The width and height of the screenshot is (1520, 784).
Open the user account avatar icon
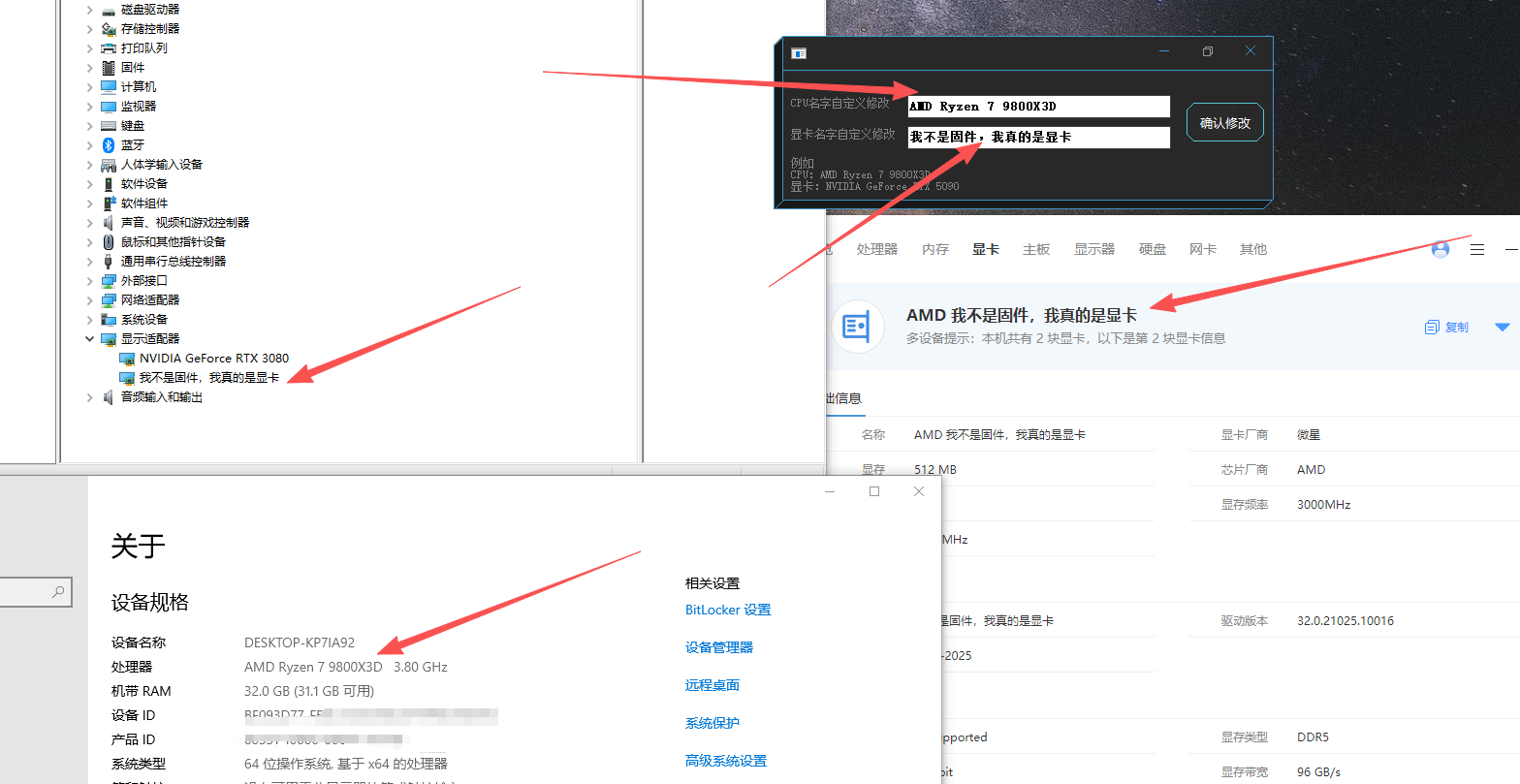pyautogui.click(x=1441, y=249)
